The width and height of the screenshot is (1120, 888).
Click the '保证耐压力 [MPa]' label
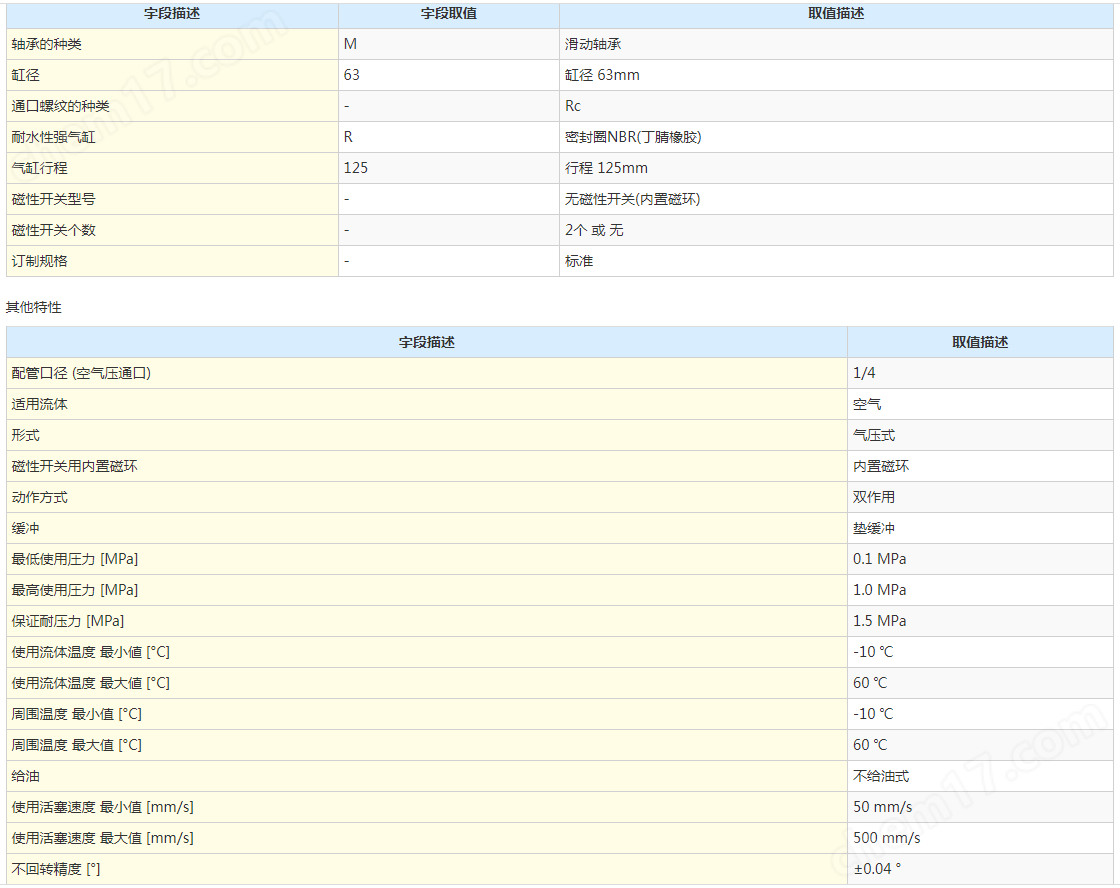tap(426, 622)
